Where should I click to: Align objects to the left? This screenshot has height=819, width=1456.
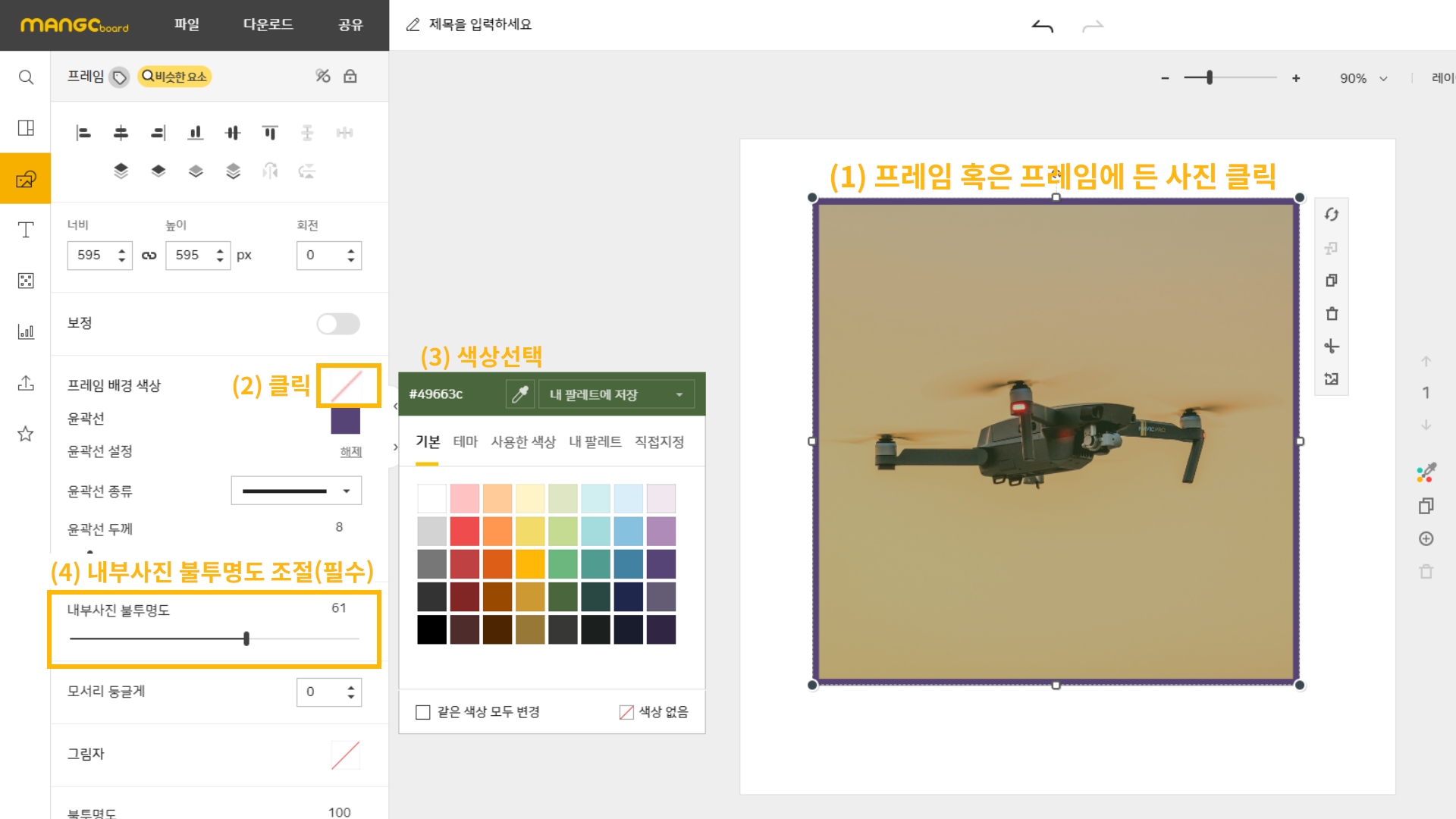pyautogui.click(x=83, y=133)
